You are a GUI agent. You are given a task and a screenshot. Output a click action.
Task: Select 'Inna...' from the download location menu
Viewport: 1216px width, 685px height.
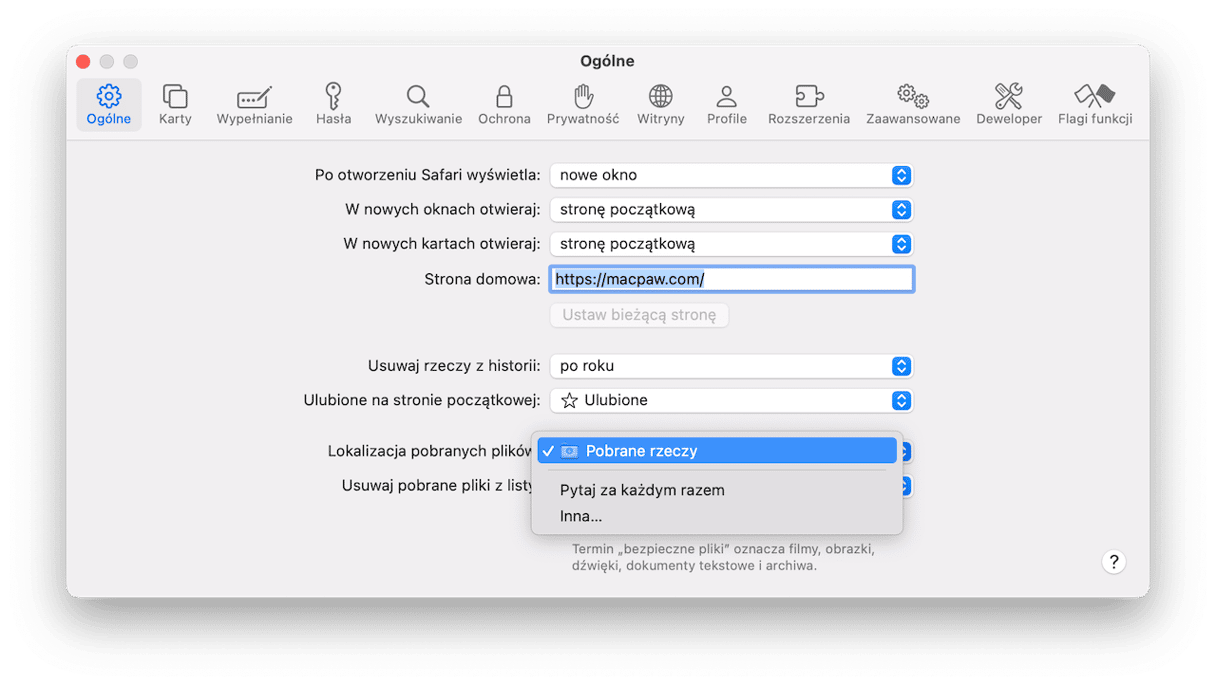click(581, 517)
